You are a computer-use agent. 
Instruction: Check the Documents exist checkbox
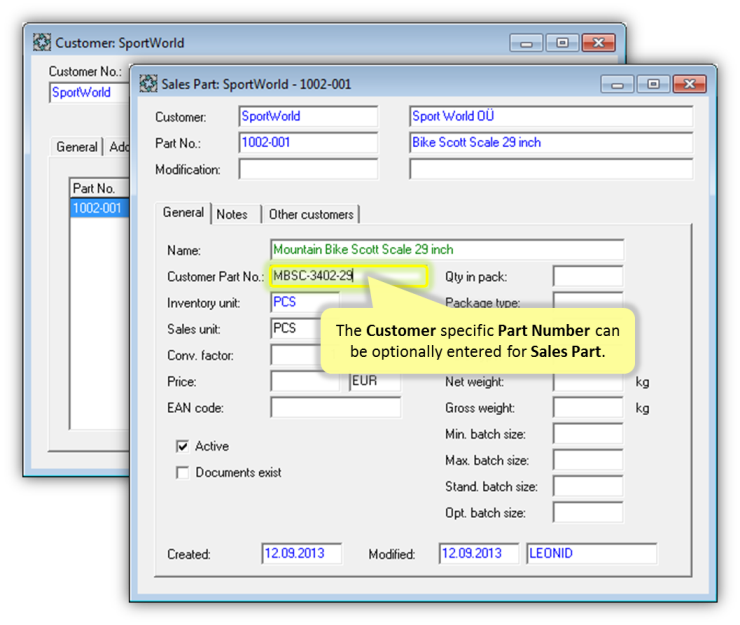pos(182,473)
